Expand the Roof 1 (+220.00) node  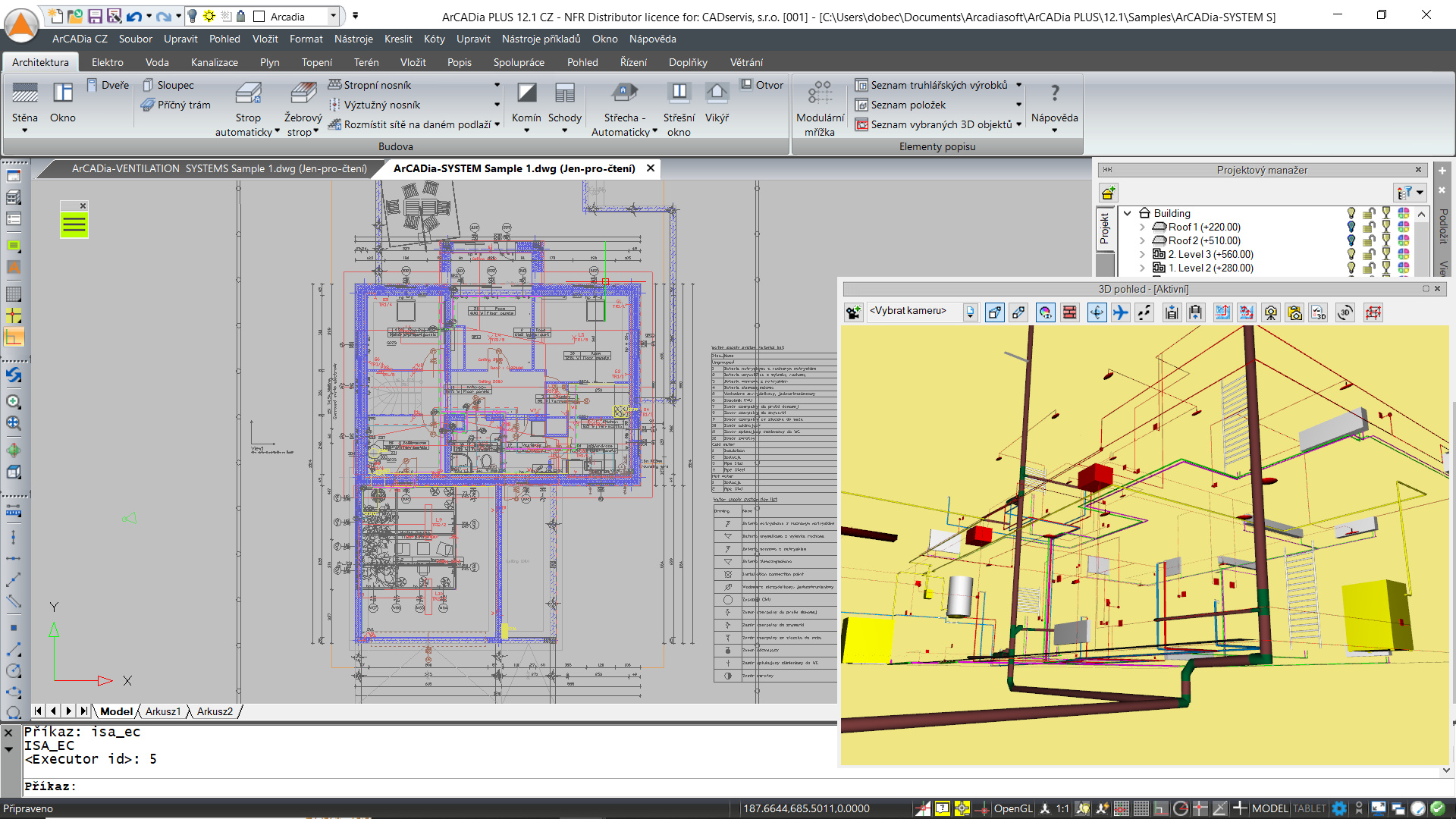1142,227
